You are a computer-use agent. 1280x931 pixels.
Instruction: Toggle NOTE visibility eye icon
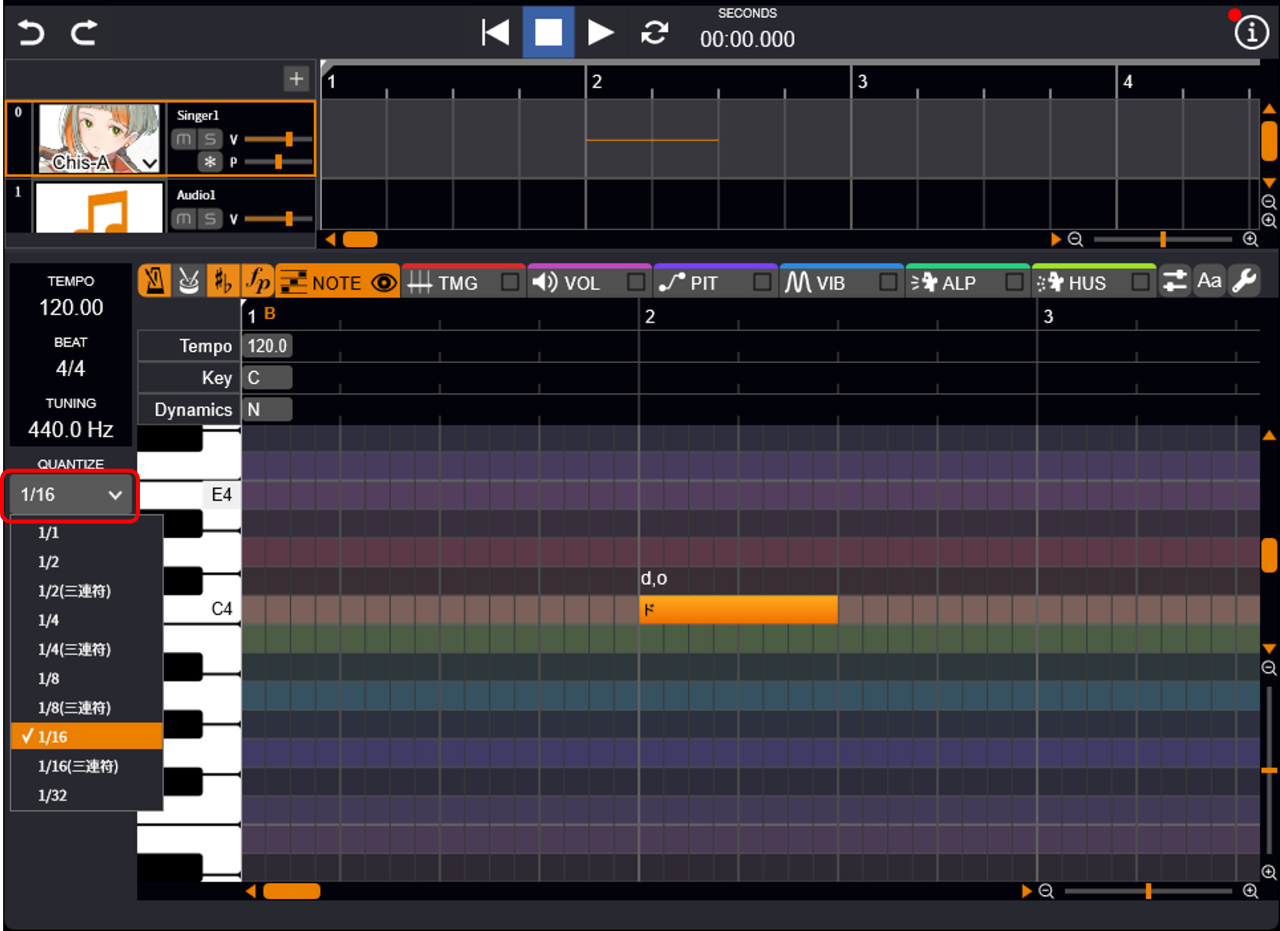click(x=383, y=283)
